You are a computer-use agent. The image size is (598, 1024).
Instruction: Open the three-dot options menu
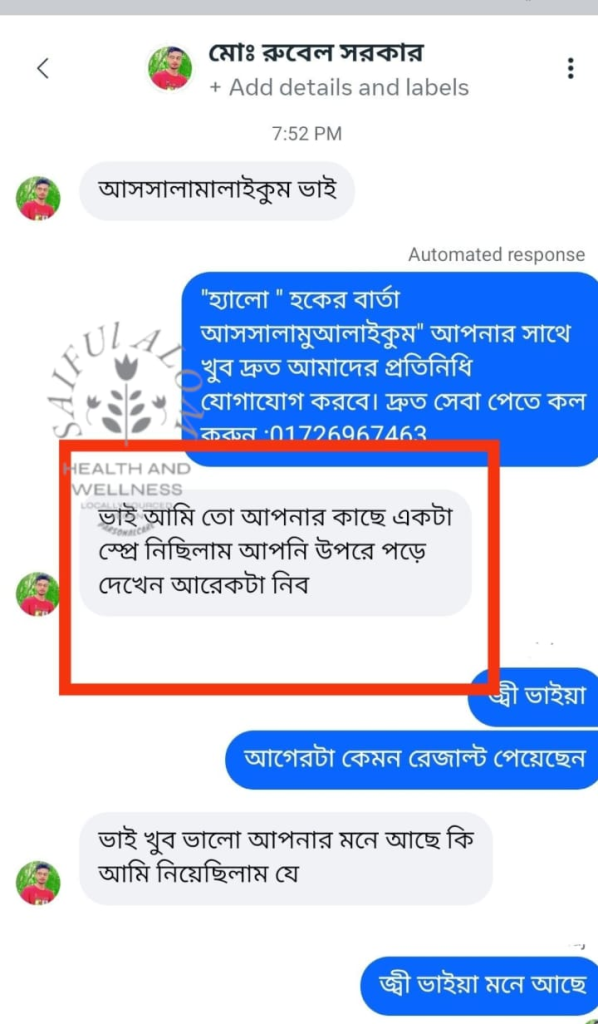(x=571, y=68)
